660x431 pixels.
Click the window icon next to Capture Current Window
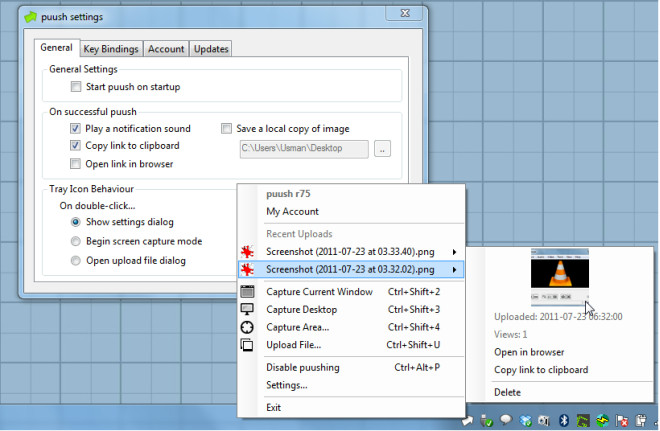coord(247,291)
